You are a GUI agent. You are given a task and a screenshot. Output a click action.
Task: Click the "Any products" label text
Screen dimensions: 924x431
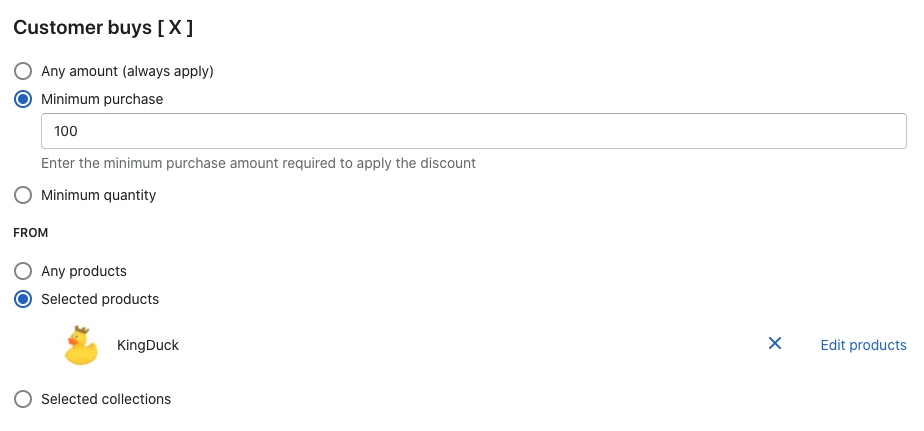pyautogui.click(x=84, y=272)
